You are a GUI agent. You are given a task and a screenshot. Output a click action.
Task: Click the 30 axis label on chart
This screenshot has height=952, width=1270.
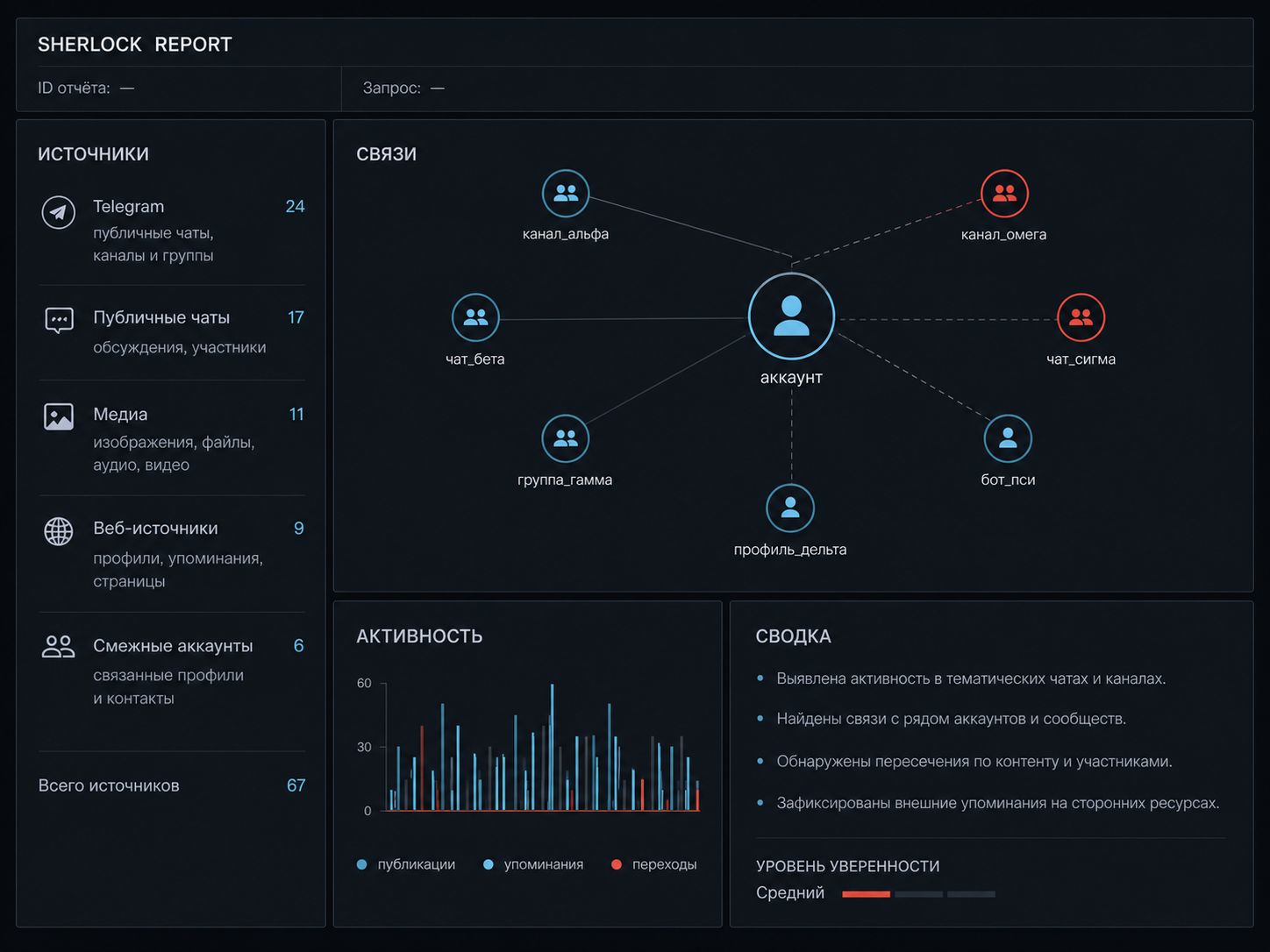(364, 747)
